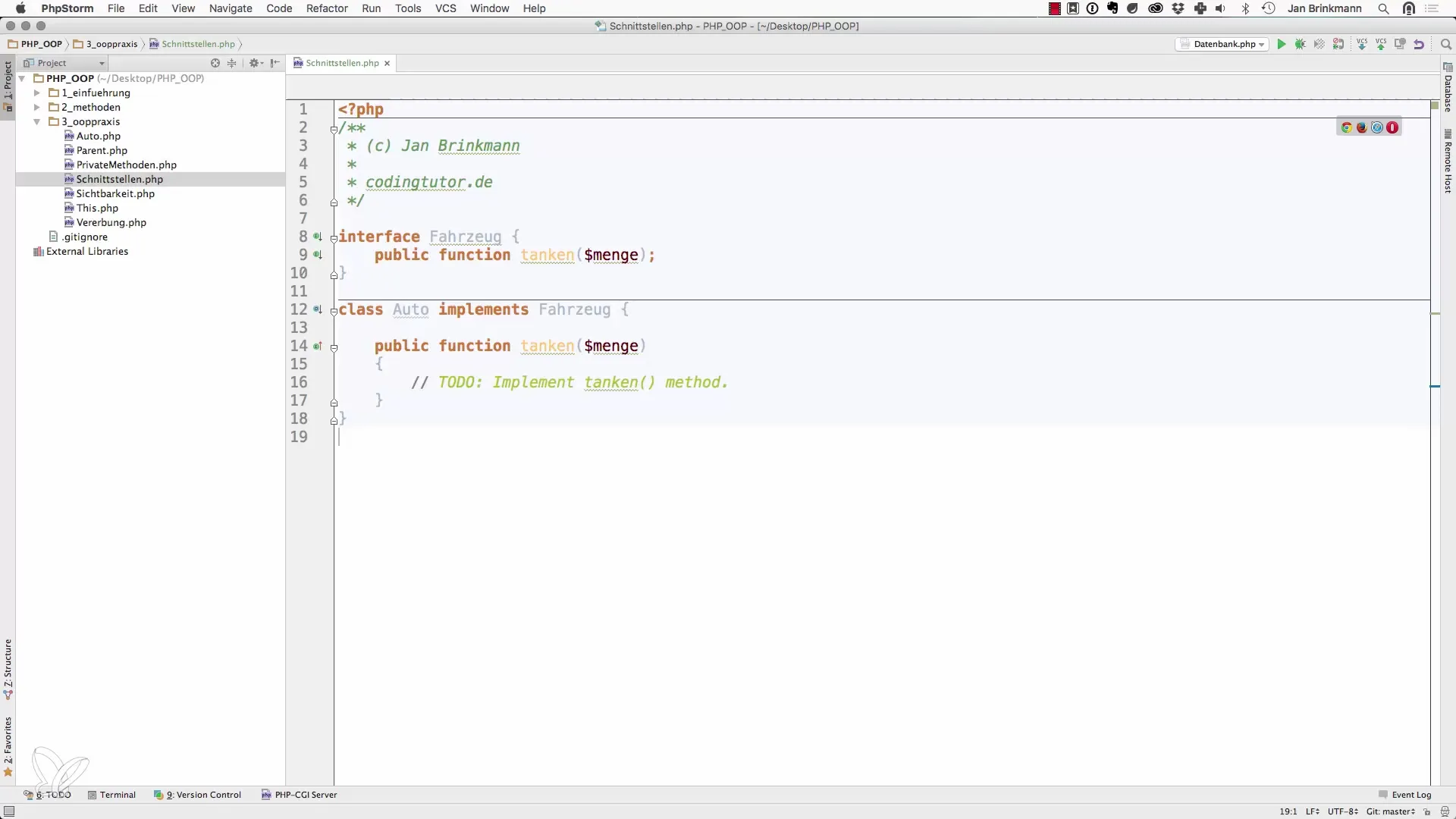
Task: Open Search Everywhere magnifier in toolbar
Action: pos(1445,44)
